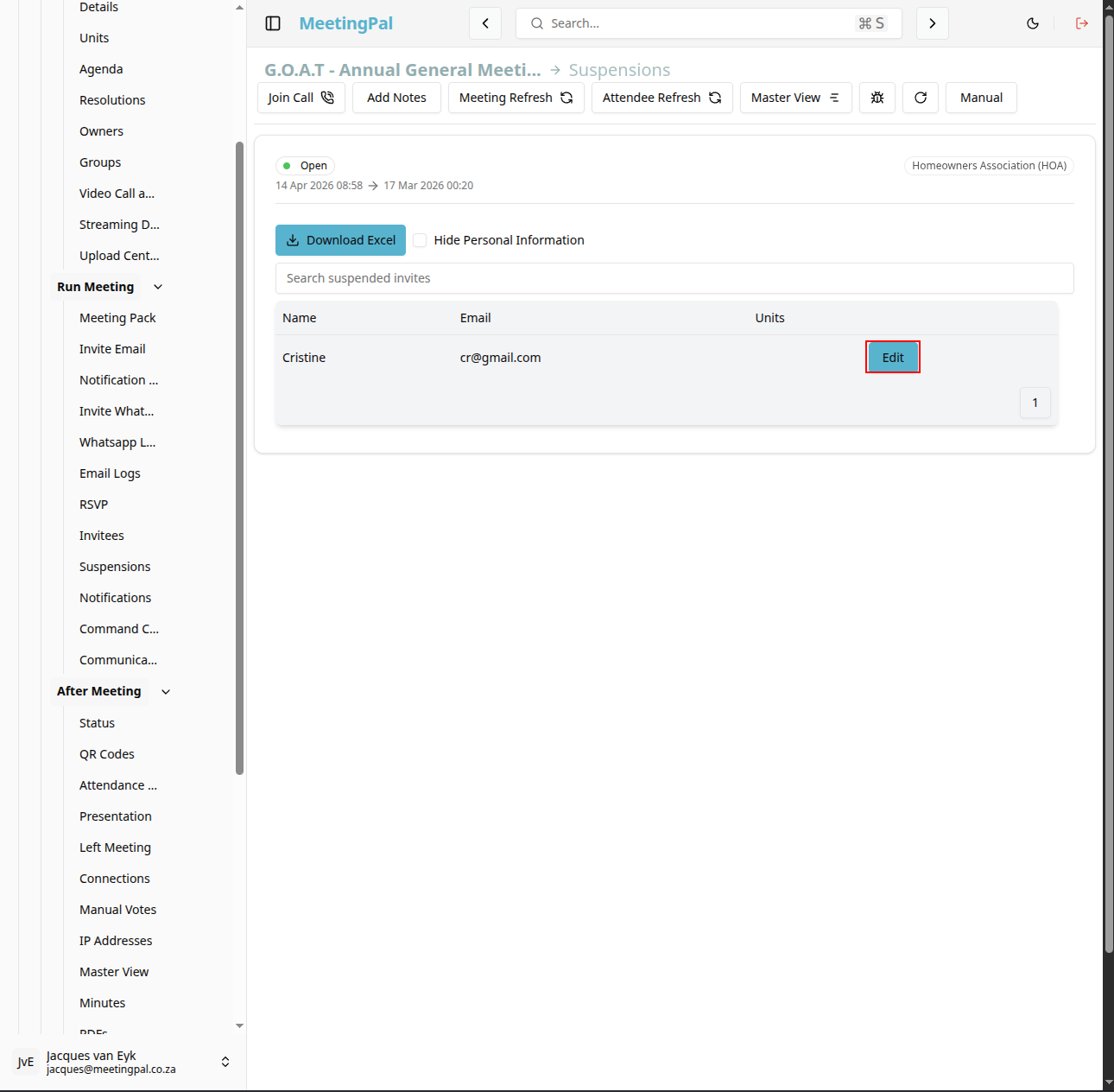Click Meeting Refresh button
Screen dimensions: 1114x1092
(516, 98)
